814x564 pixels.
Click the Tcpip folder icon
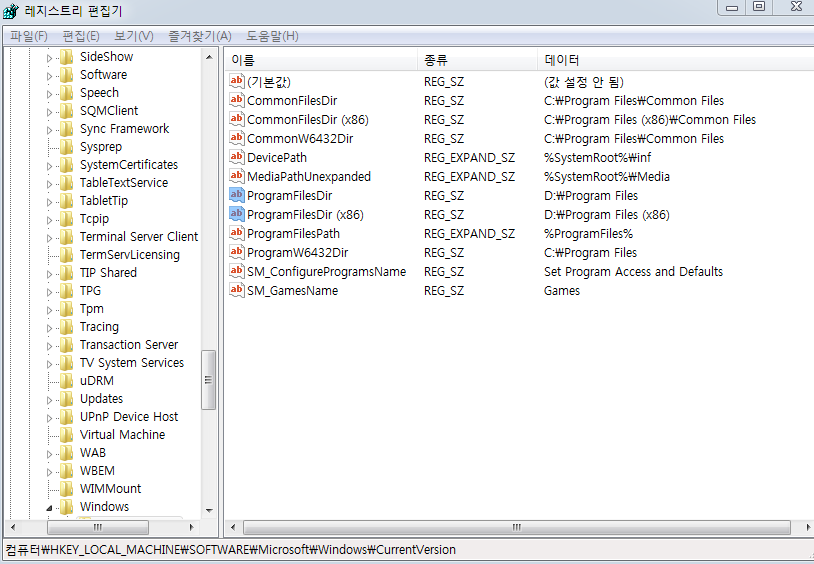point(66,219)
